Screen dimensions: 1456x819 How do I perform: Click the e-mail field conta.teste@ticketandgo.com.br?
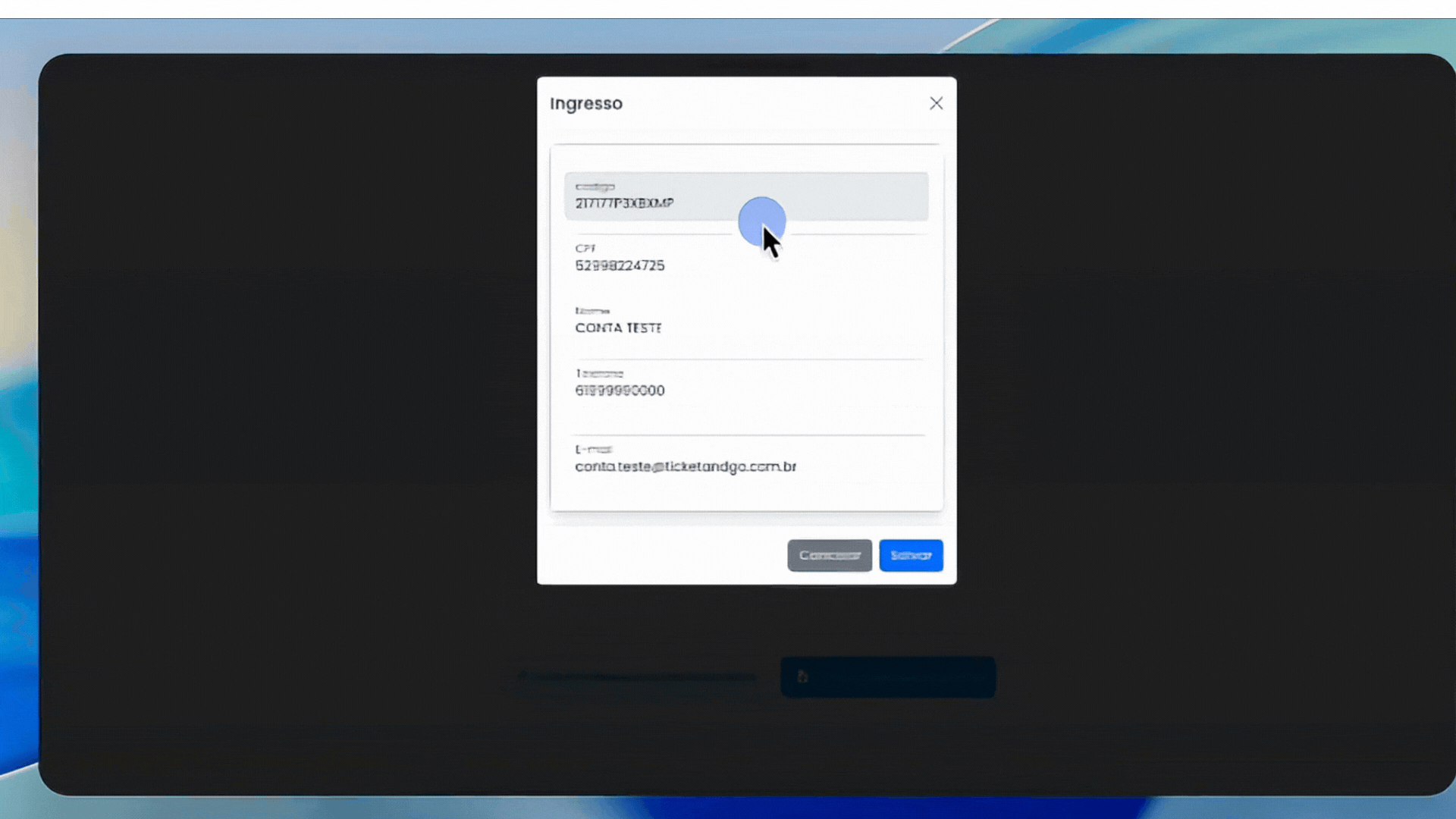(x=746, y=459)
